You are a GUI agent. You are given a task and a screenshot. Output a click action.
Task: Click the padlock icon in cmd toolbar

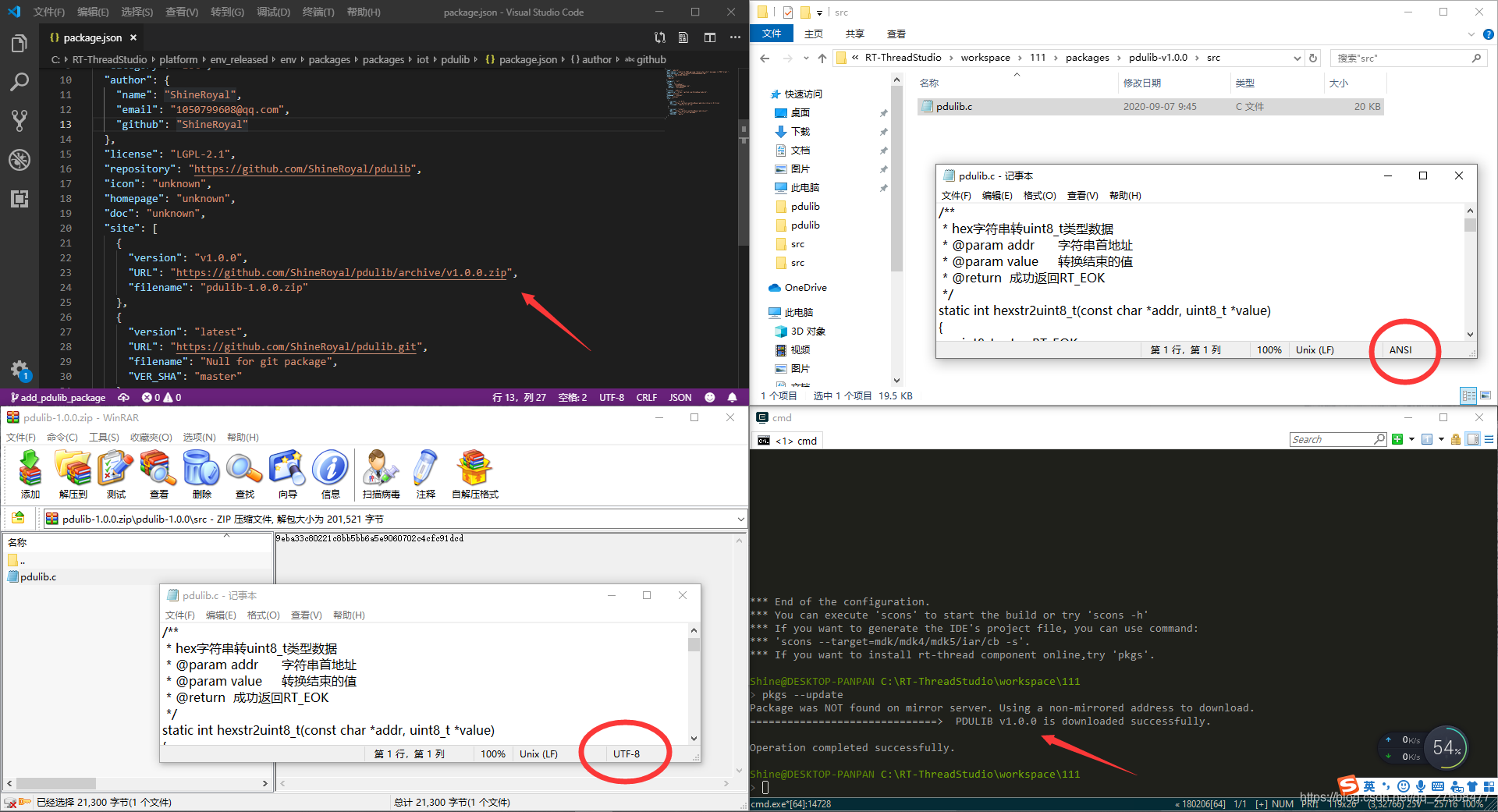pos(1456,439)
